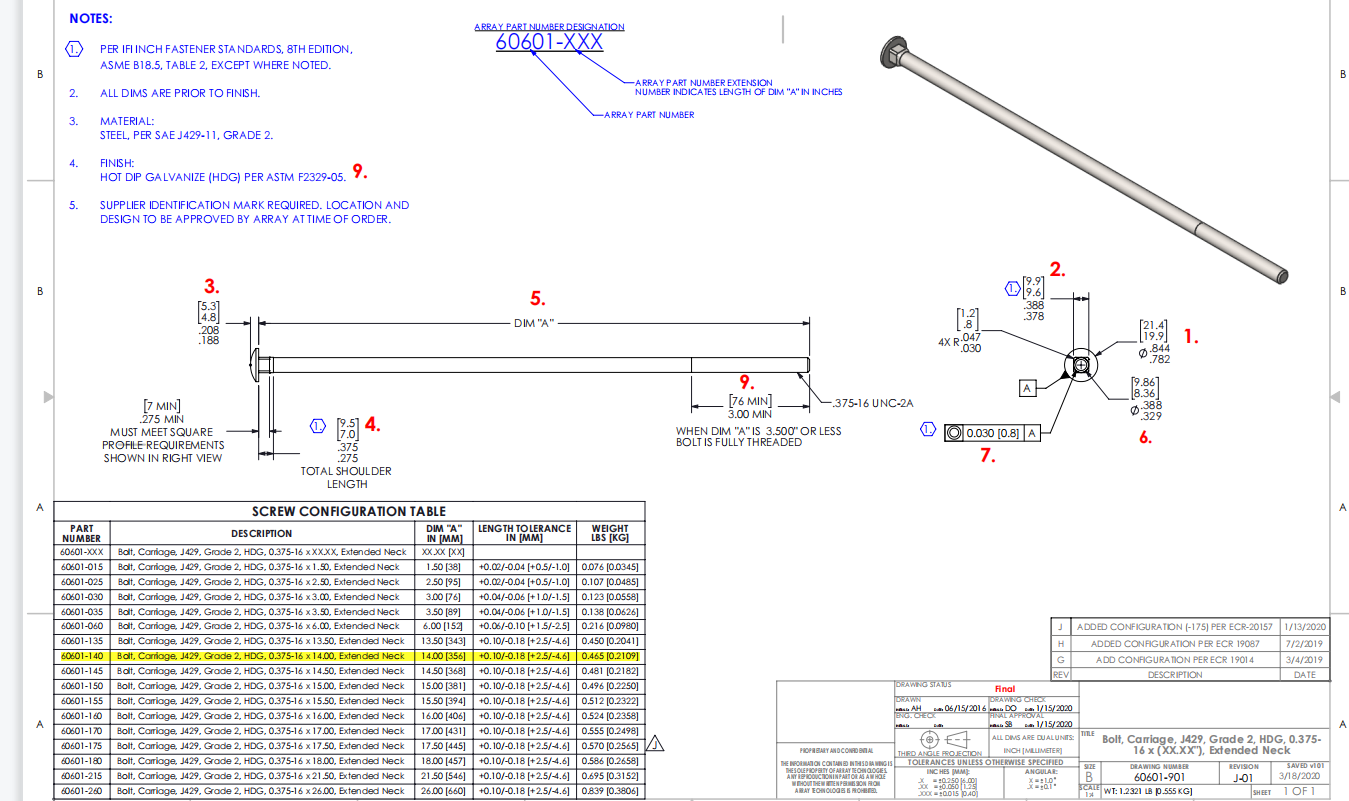Select the datum A box left of end view
This screenshot has height=801, width=1349.
coord(1026,385)
